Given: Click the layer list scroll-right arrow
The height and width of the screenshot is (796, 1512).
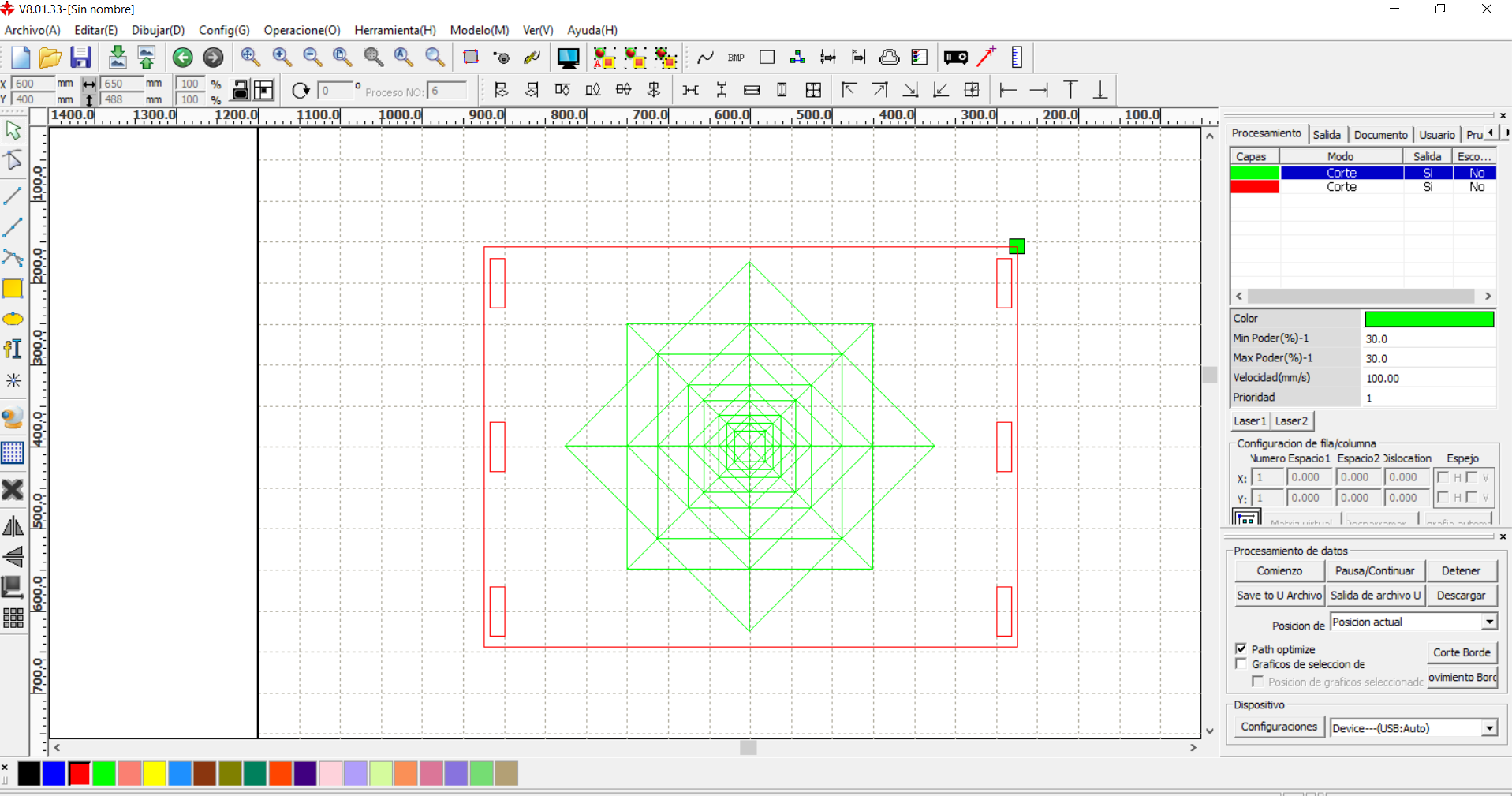Looking at the screenshot, I should (1488, 296).
